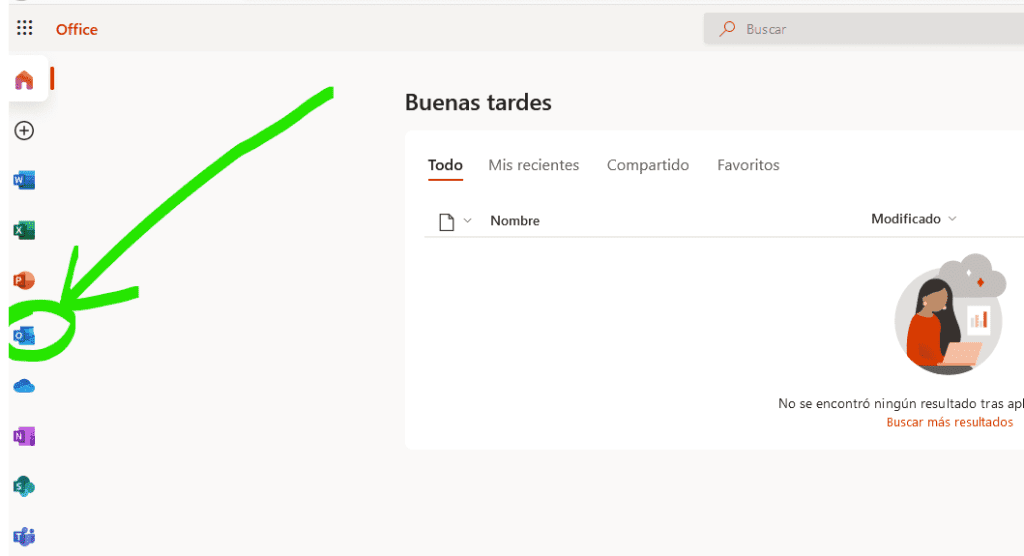Launch OneNote from the sidebar

coord(24,436)
